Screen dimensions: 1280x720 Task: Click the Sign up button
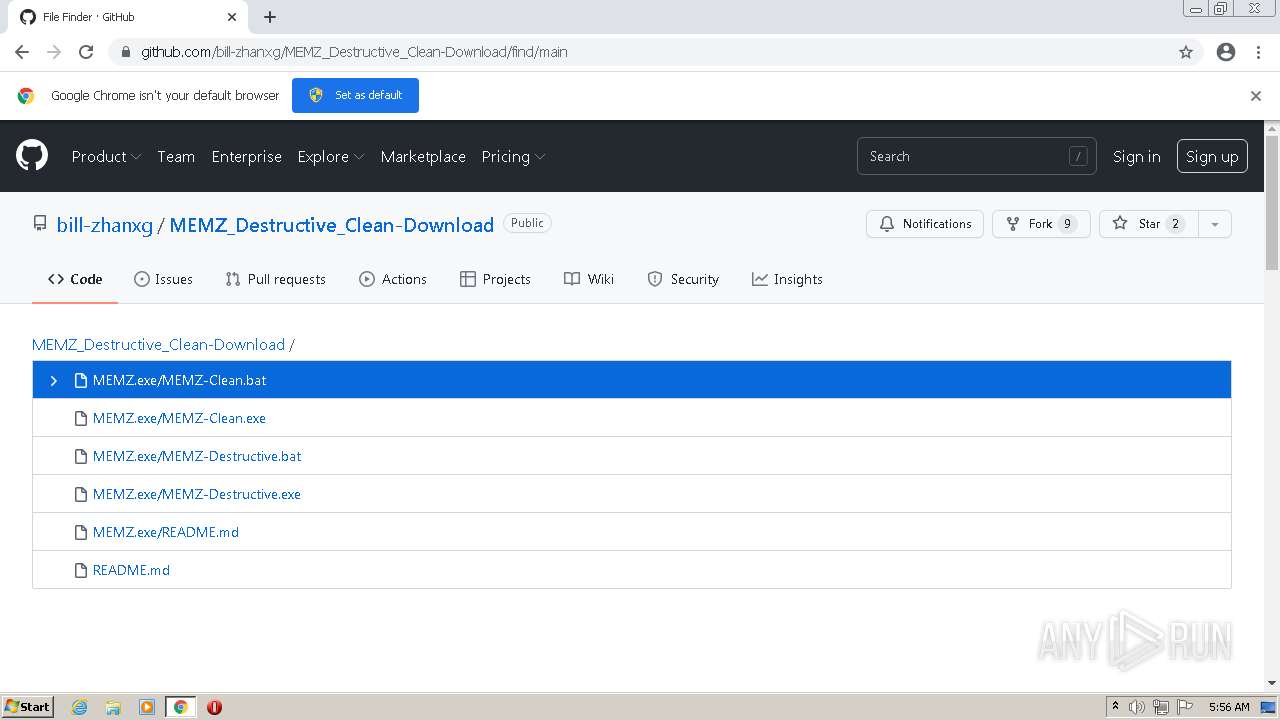1212,156
